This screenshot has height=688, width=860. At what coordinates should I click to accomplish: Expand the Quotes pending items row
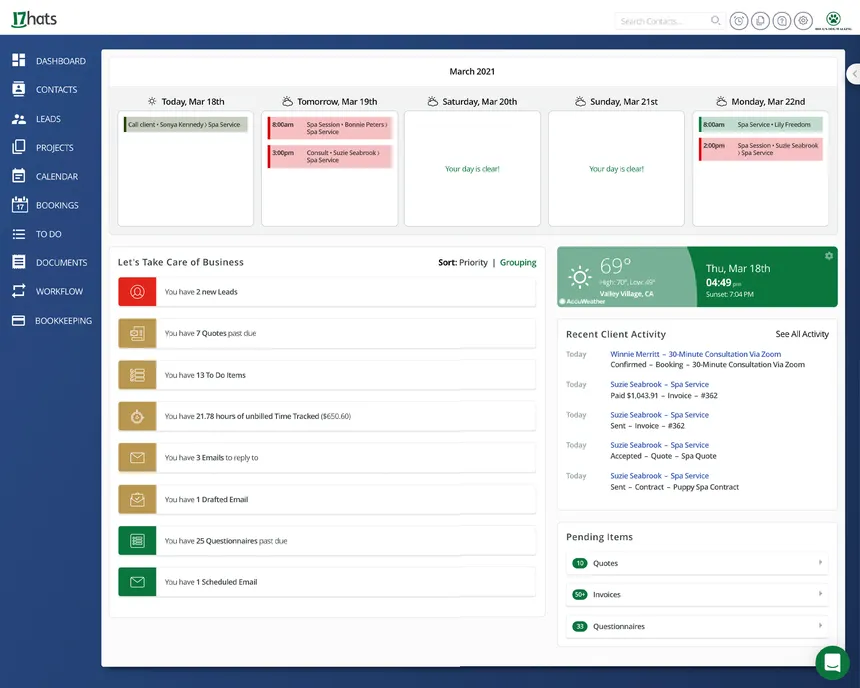pyautogui.click(x=696, y=563)
